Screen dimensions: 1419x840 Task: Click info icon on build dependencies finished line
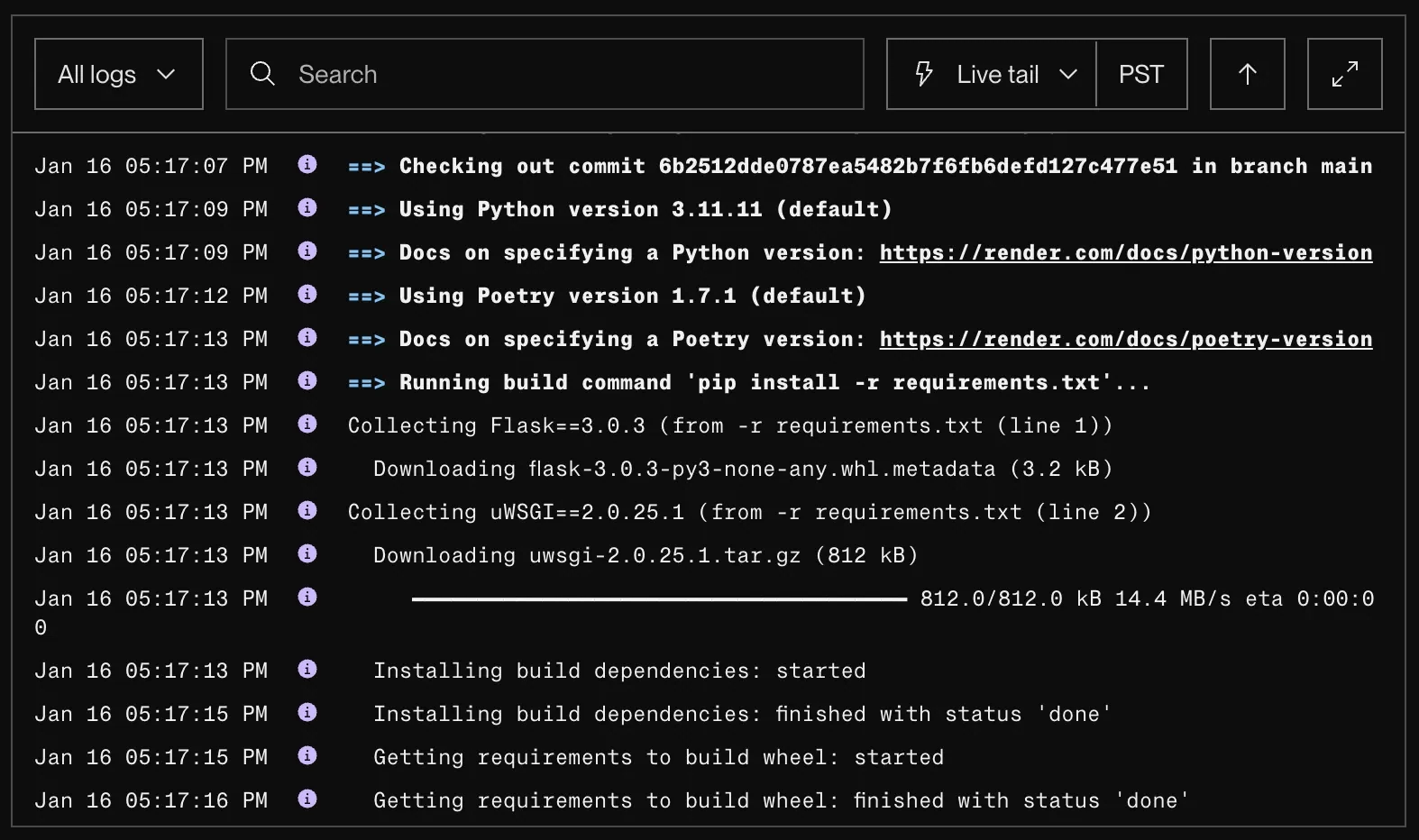307,712
